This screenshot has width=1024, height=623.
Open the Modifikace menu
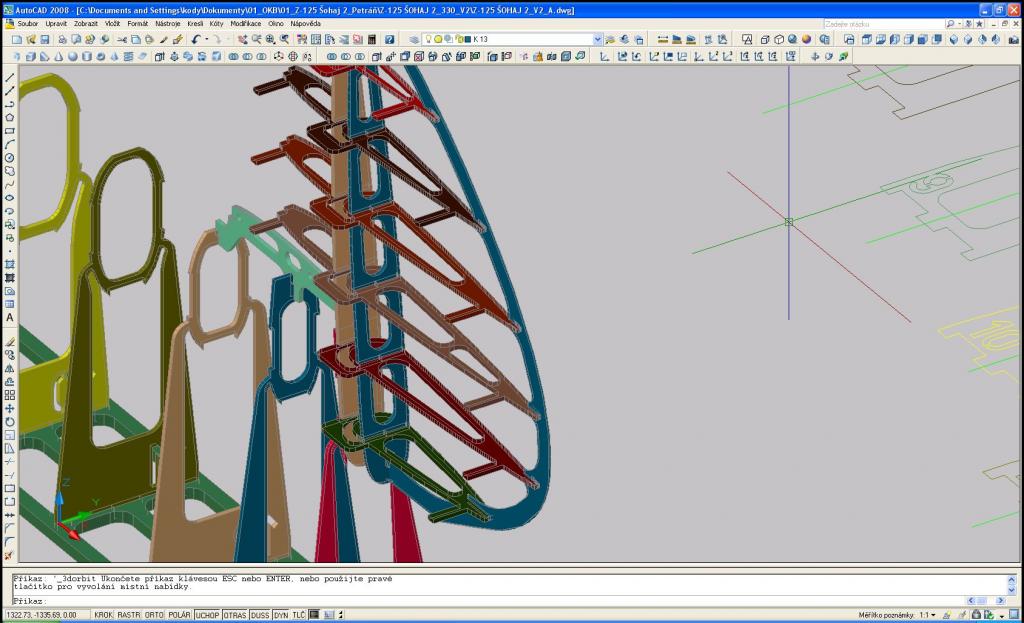[x=245, y=23]
